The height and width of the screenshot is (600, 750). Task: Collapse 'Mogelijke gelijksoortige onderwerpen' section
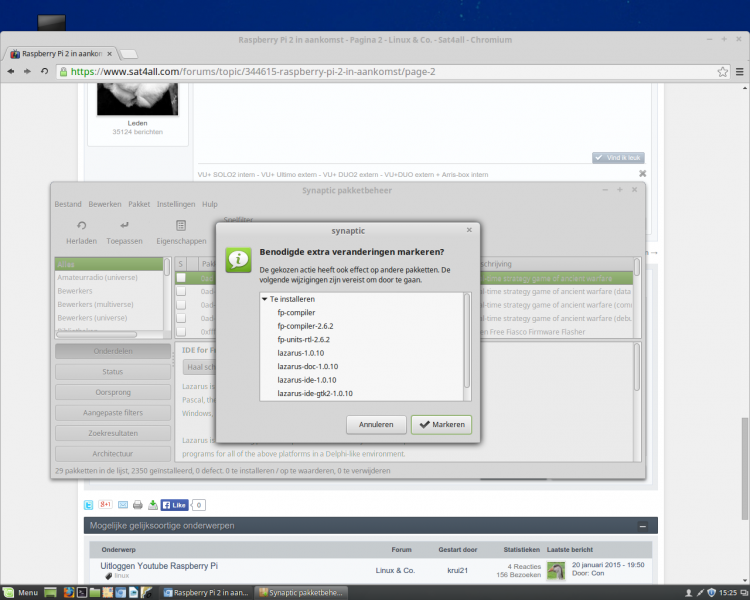coord(642,525)
